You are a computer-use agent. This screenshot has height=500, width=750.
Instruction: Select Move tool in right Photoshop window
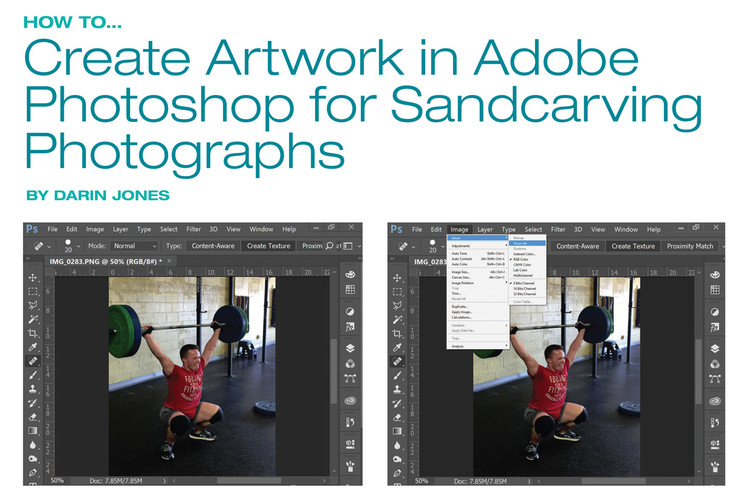397,278
